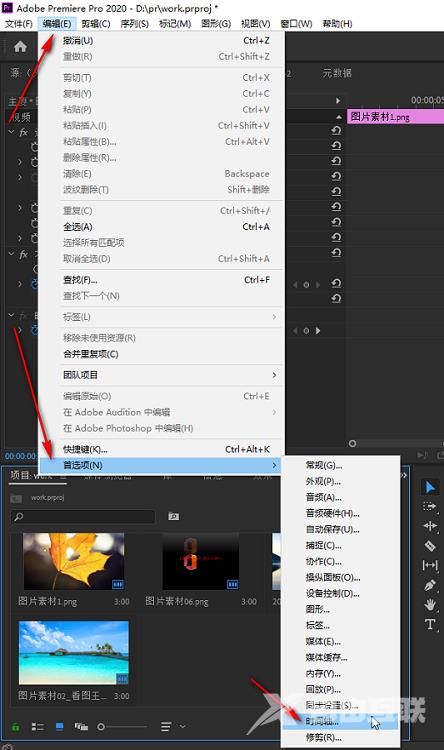Open 音频硬件(H)... preferences
This screenshot has height=750, width=444.
click(341, 513)
